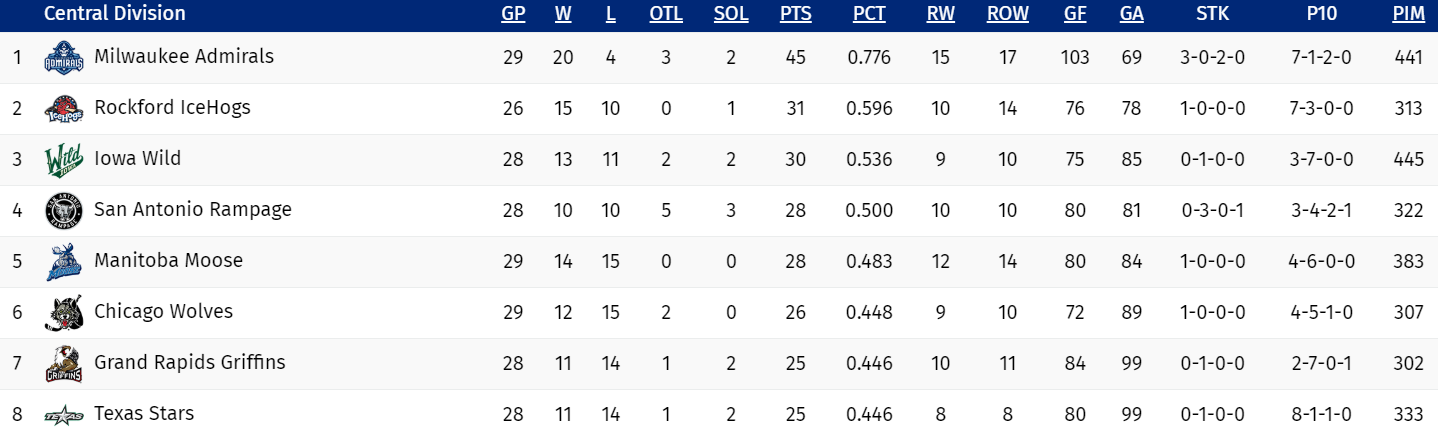The width and height of the screenshot is (1438, 435).
Task: Sort by goals for (GF) header
Action: pyautogui.click(x=1075, y=14)
